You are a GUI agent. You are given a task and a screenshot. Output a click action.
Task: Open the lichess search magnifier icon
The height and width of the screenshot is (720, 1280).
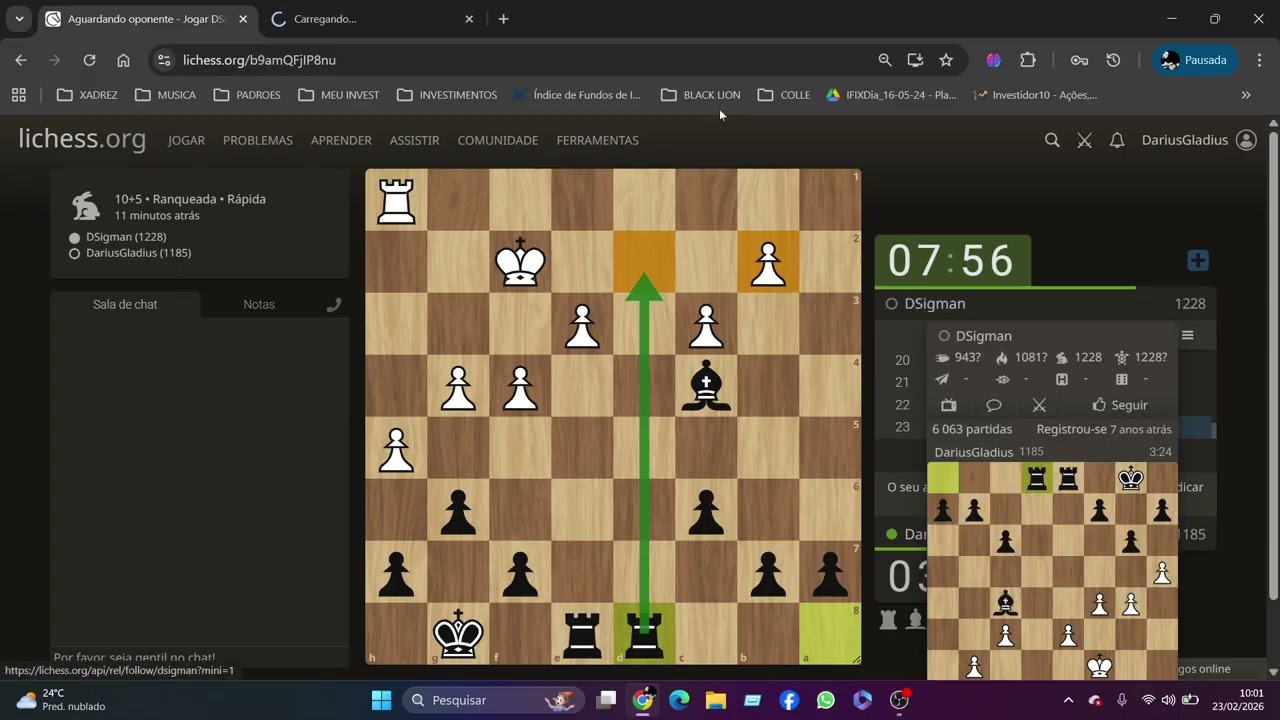[x=1052, y=141]
